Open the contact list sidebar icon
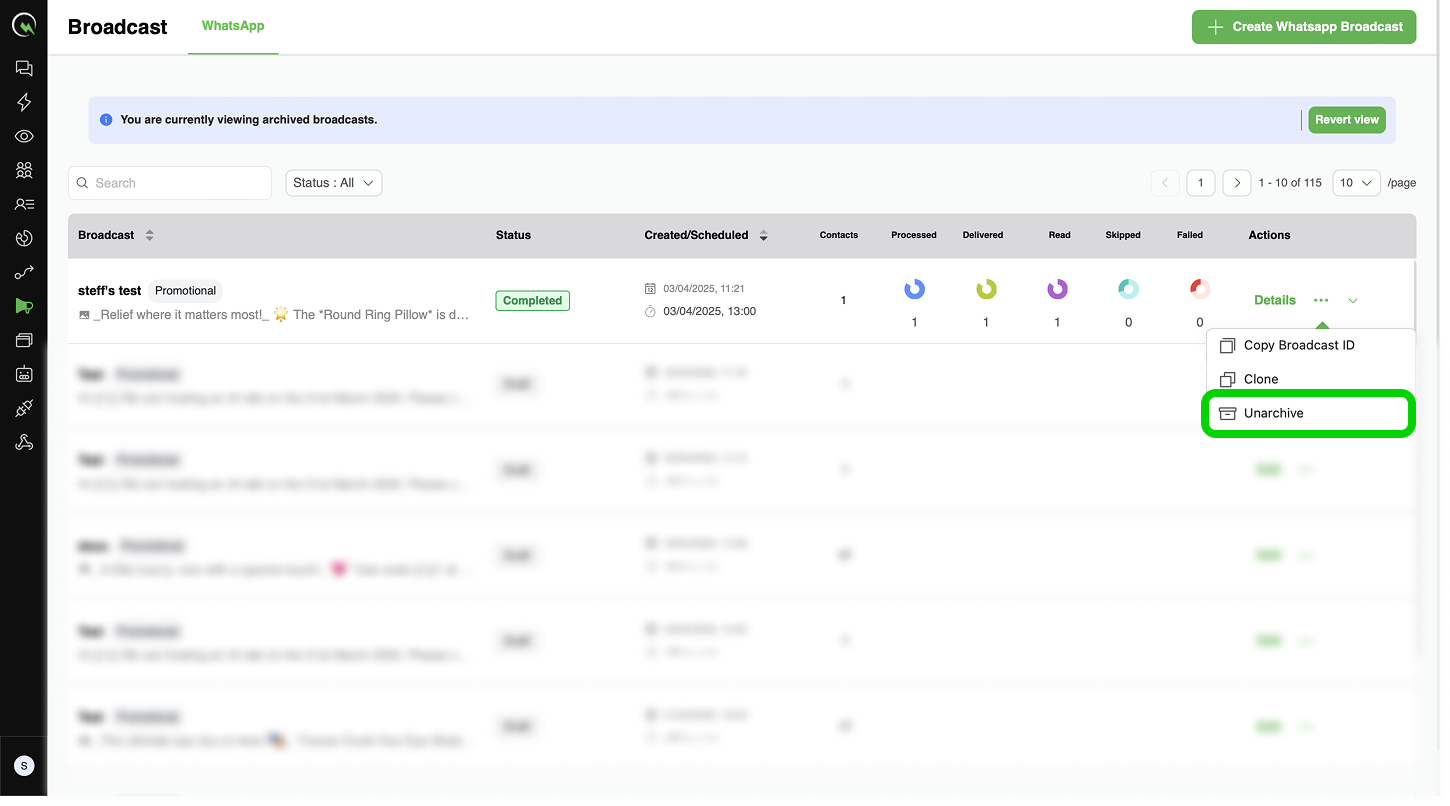The height and width of the screenshot is (806, 1450). click(x=24, y=204)
